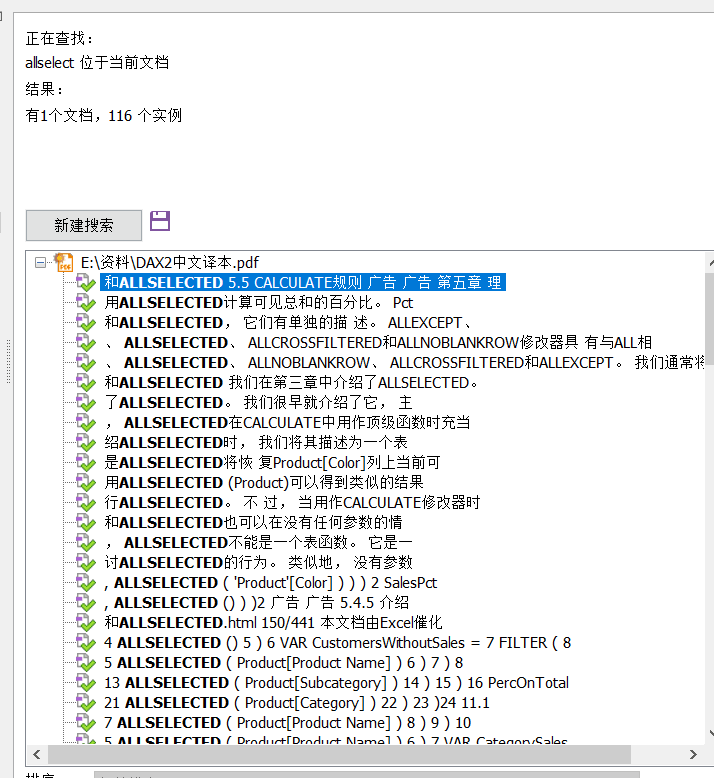Open result 绍ALLSELECTED时，我们将其描述为一个表
The image size is (714, 778).
click(x=256, y=443)
